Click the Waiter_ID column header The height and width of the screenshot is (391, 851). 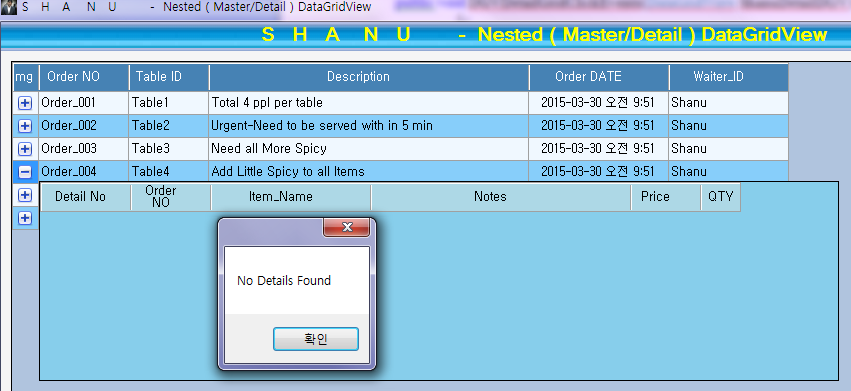[x=729, y=77]
